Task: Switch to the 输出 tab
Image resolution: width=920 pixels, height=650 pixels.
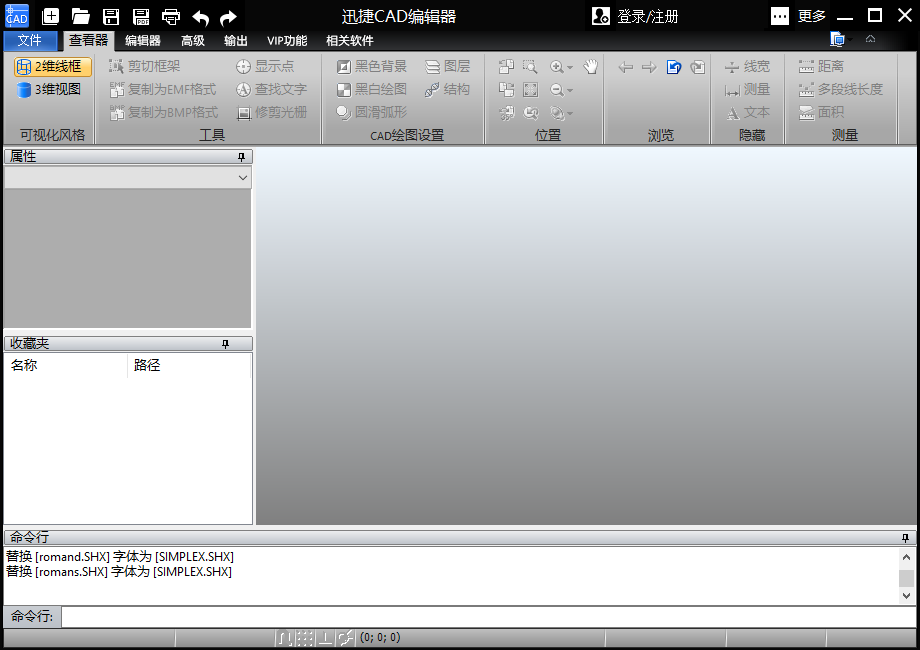Action: (236, 40)
